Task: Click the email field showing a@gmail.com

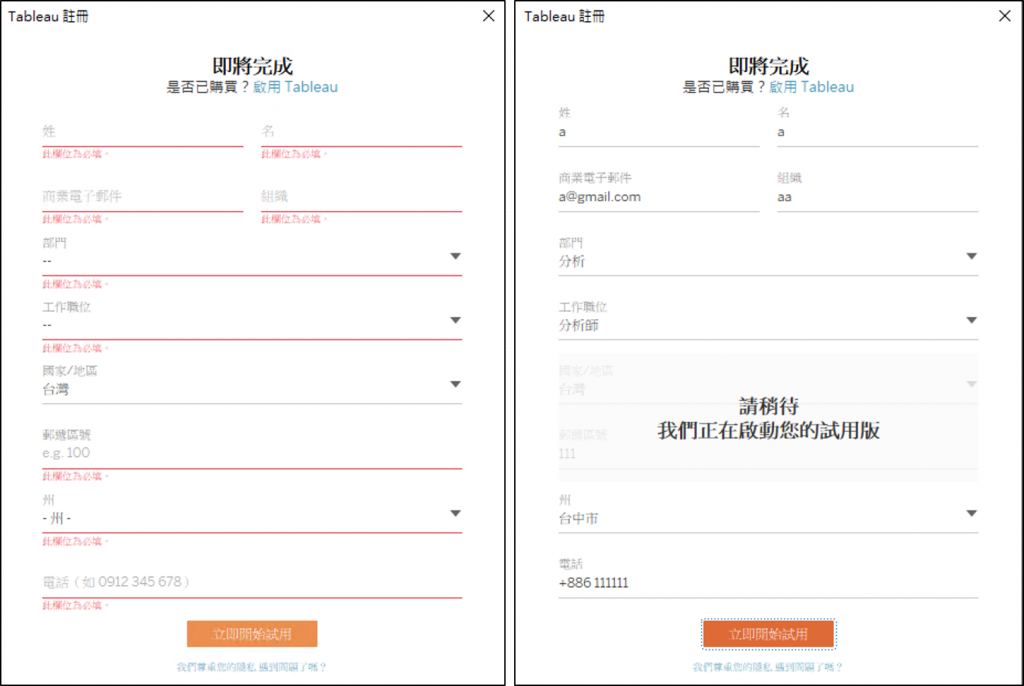Action: point(658,197)
